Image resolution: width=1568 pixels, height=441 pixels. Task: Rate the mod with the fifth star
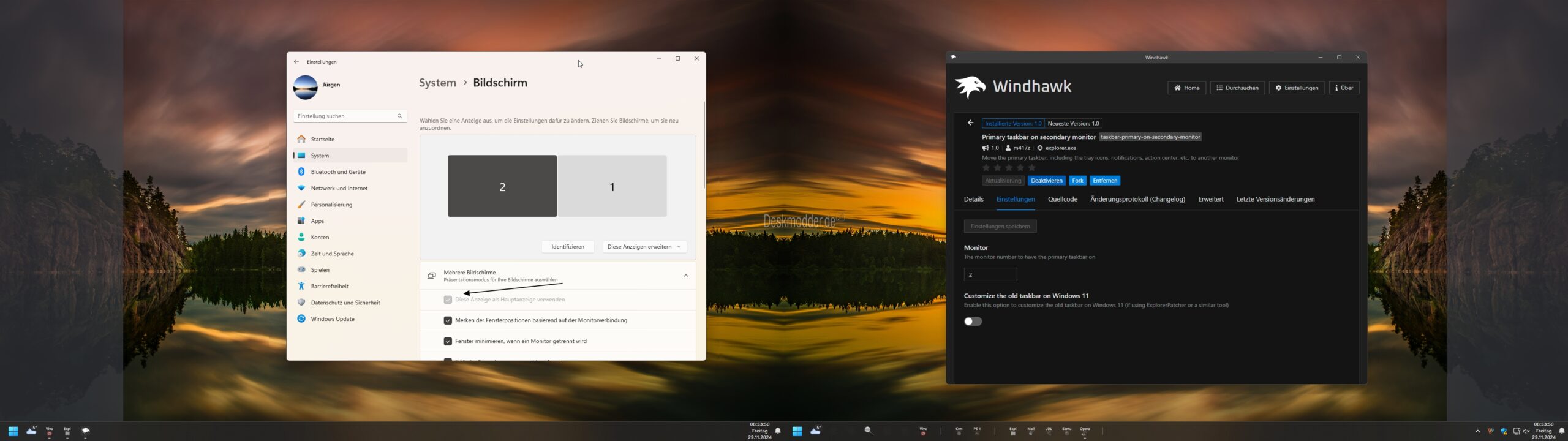1032,168
